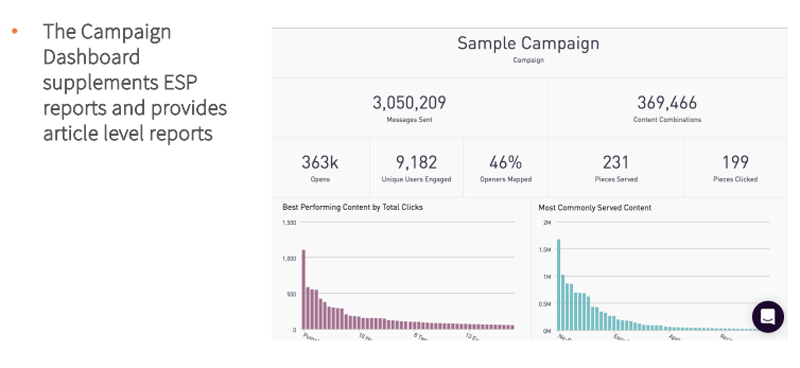The image size is (800, 368).
Task: Click the Sample Campaign title
Action: pyautogui.click(x=528, y=43)
